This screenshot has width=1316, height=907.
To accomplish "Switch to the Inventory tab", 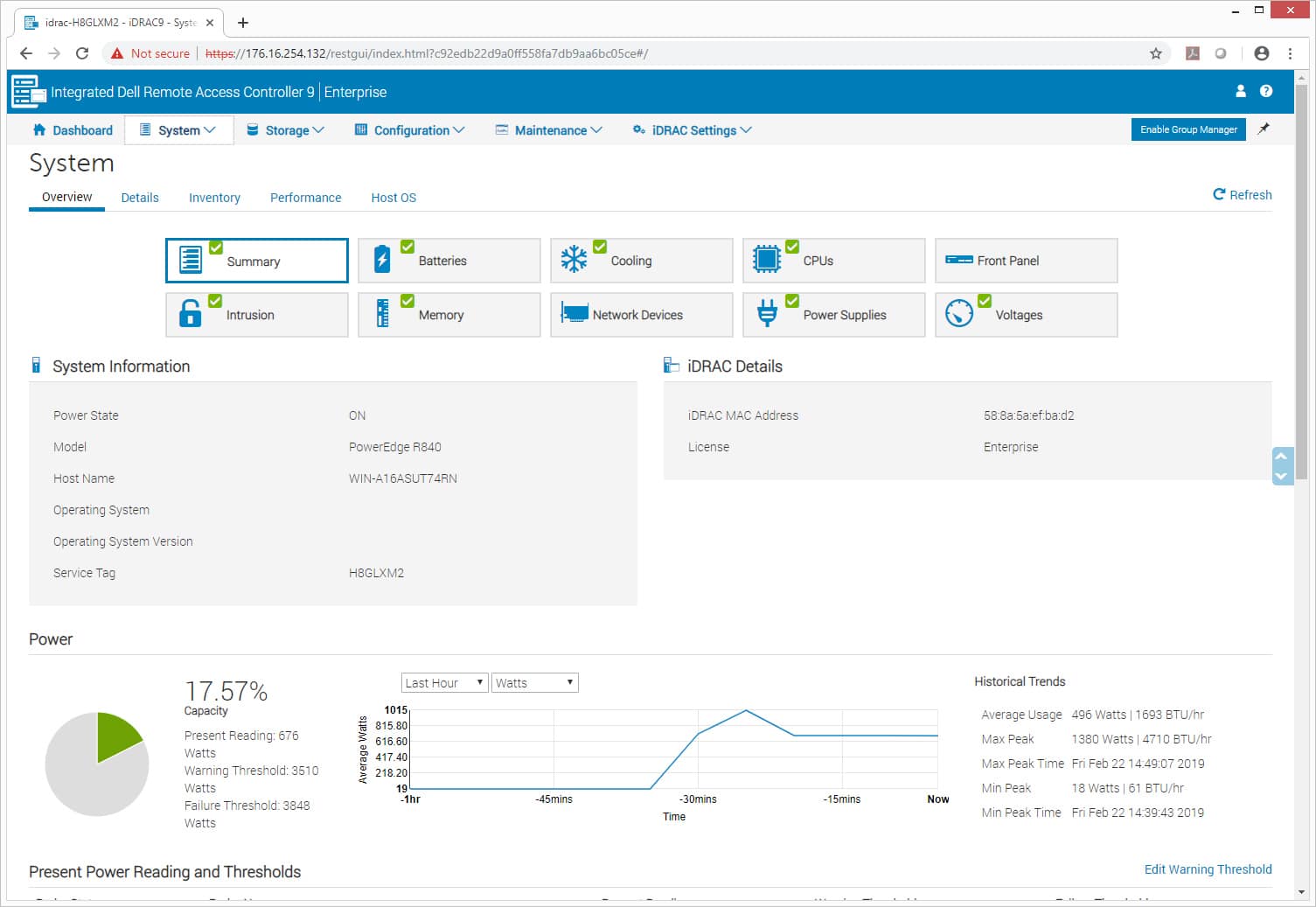I will pyautogui.click(x=214, y=198).
